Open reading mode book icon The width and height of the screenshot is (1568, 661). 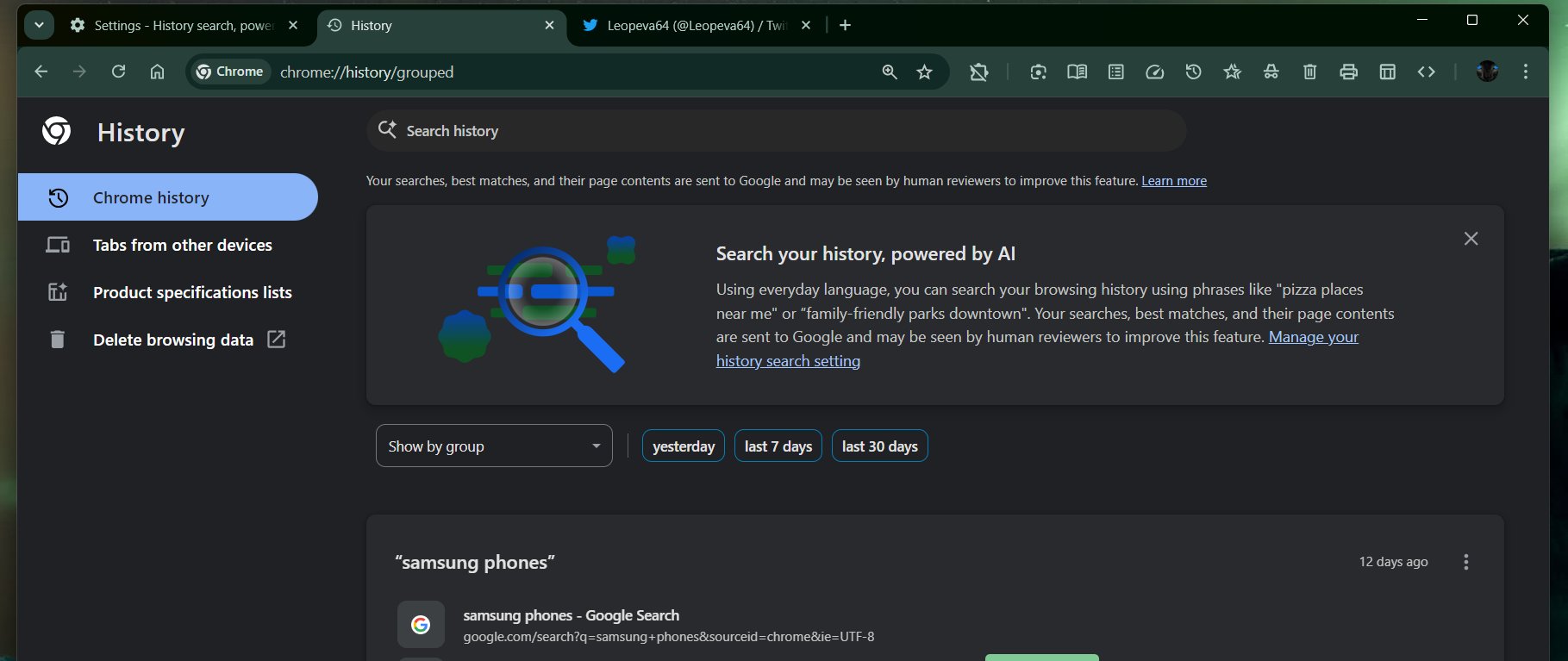pyautogui.click(x=1077, y=72)
